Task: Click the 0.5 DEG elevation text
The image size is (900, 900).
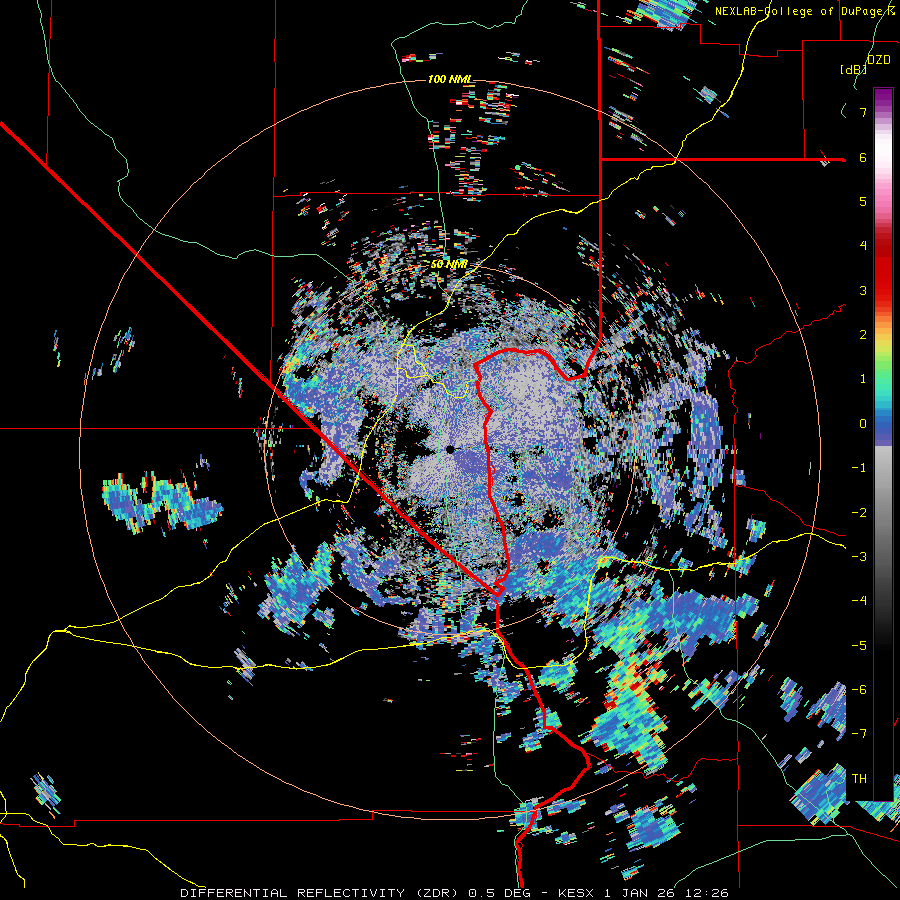Action: [x=501, y=893]
